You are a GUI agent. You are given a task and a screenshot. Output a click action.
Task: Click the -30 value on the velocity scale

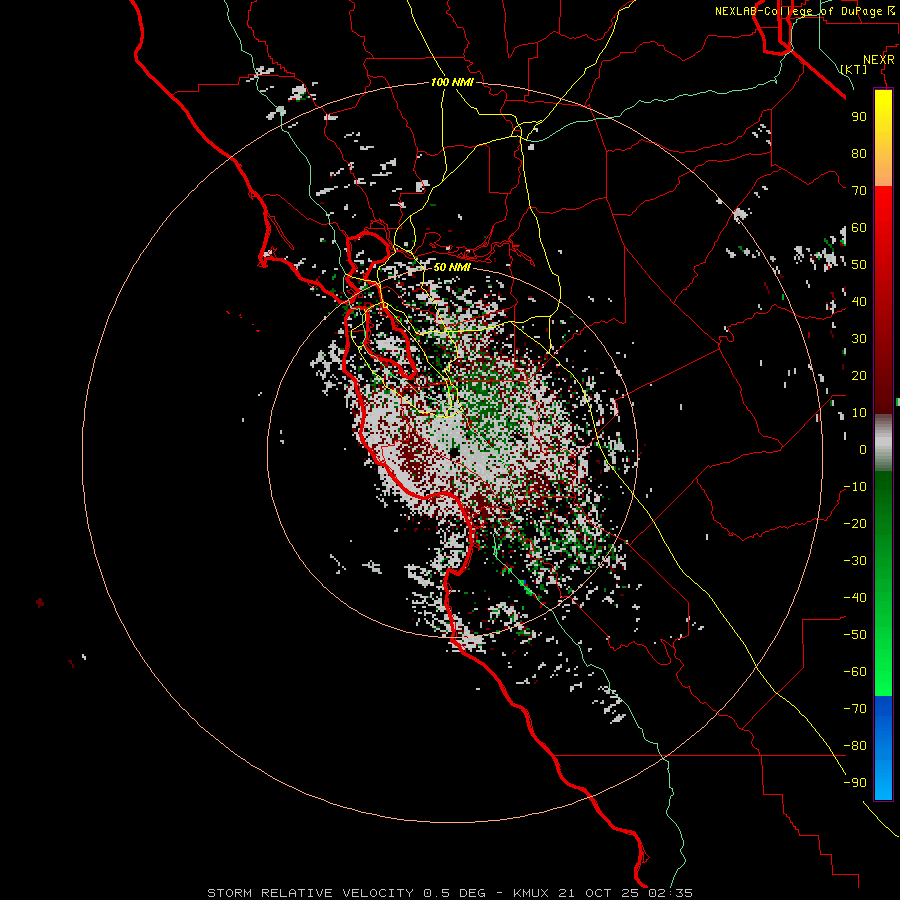tap(855, 560)
